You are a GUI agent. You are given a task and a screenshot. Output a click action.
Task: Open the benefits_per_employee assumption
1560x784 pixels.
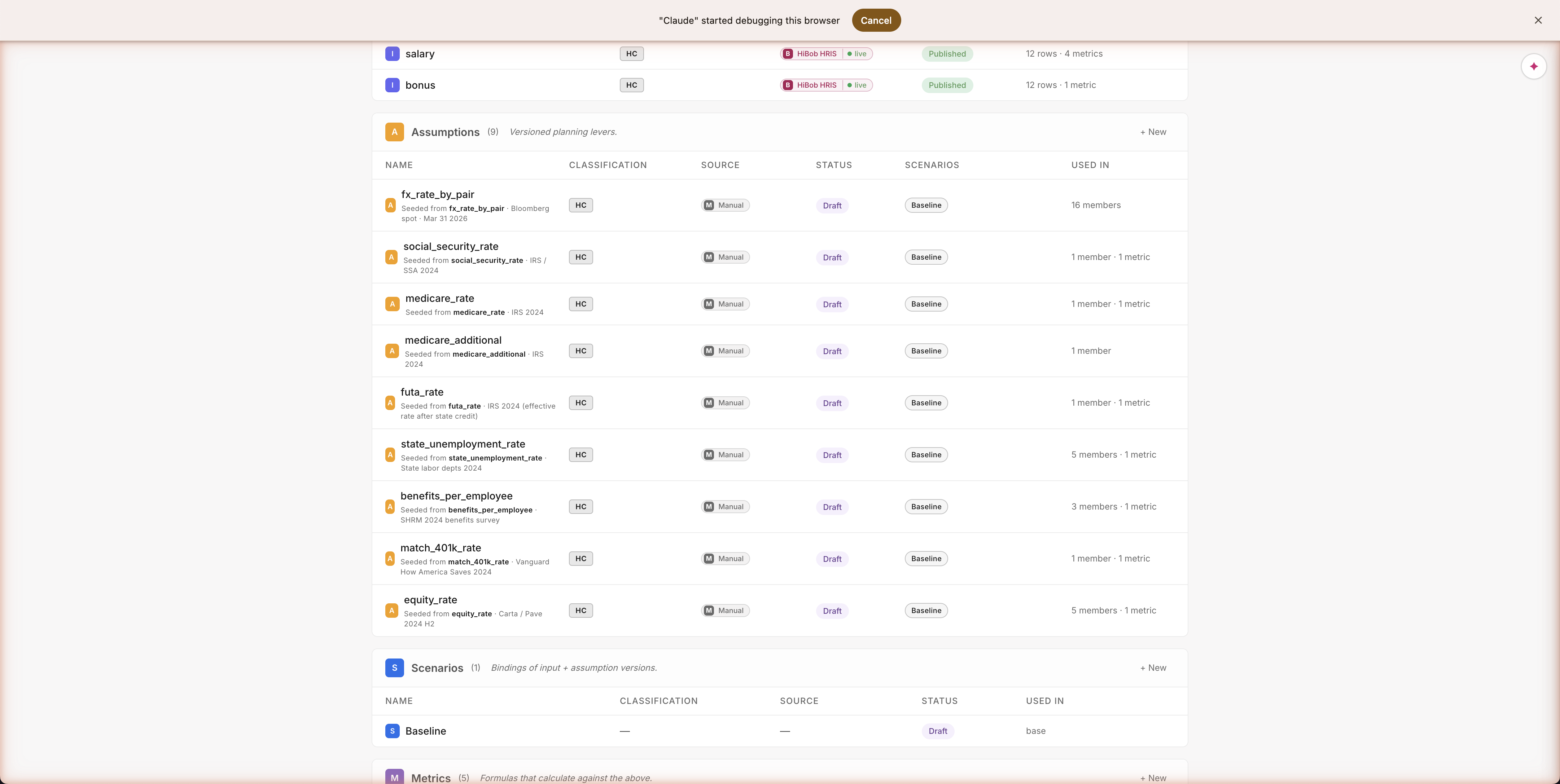point(779,507)
